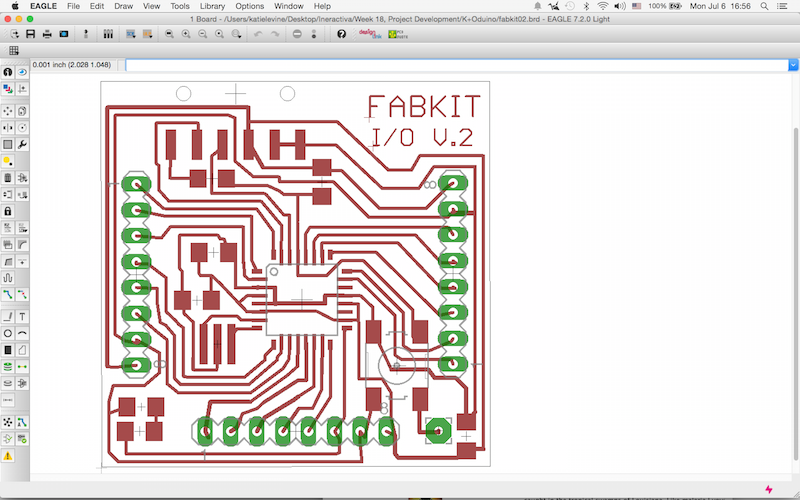Select the Show (eye) tool
Viewport: 800px width, 500px height.
click(x=22, y=72)
